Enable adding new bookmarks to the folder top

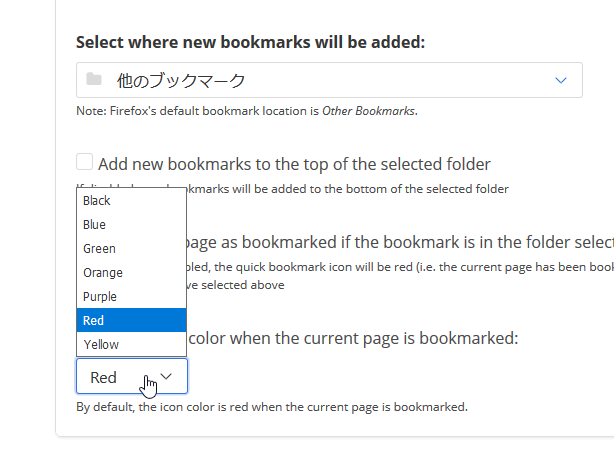(85, 162)
